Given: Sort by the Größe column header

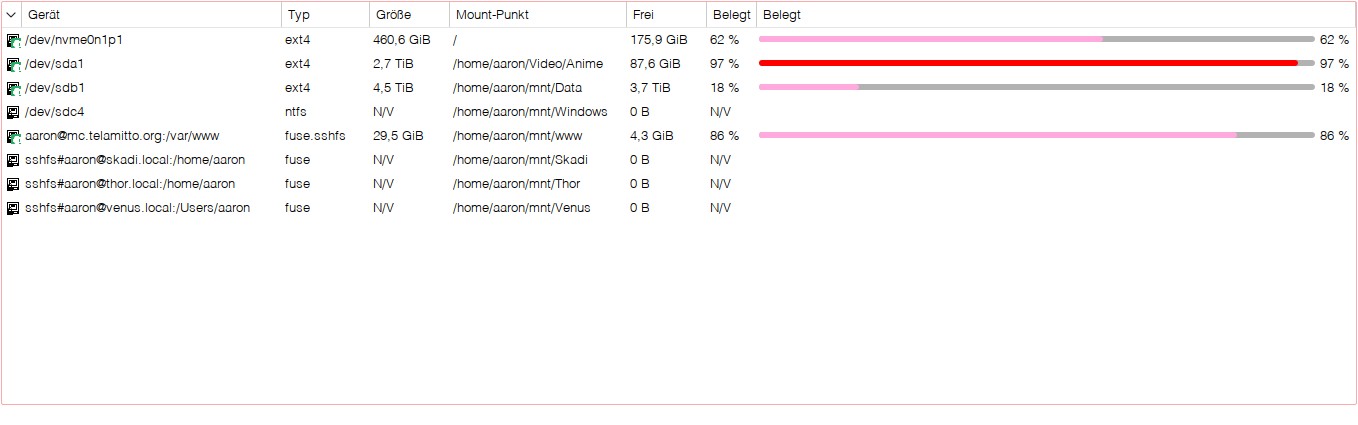Looking at the screenshot, I should [409, 15].
